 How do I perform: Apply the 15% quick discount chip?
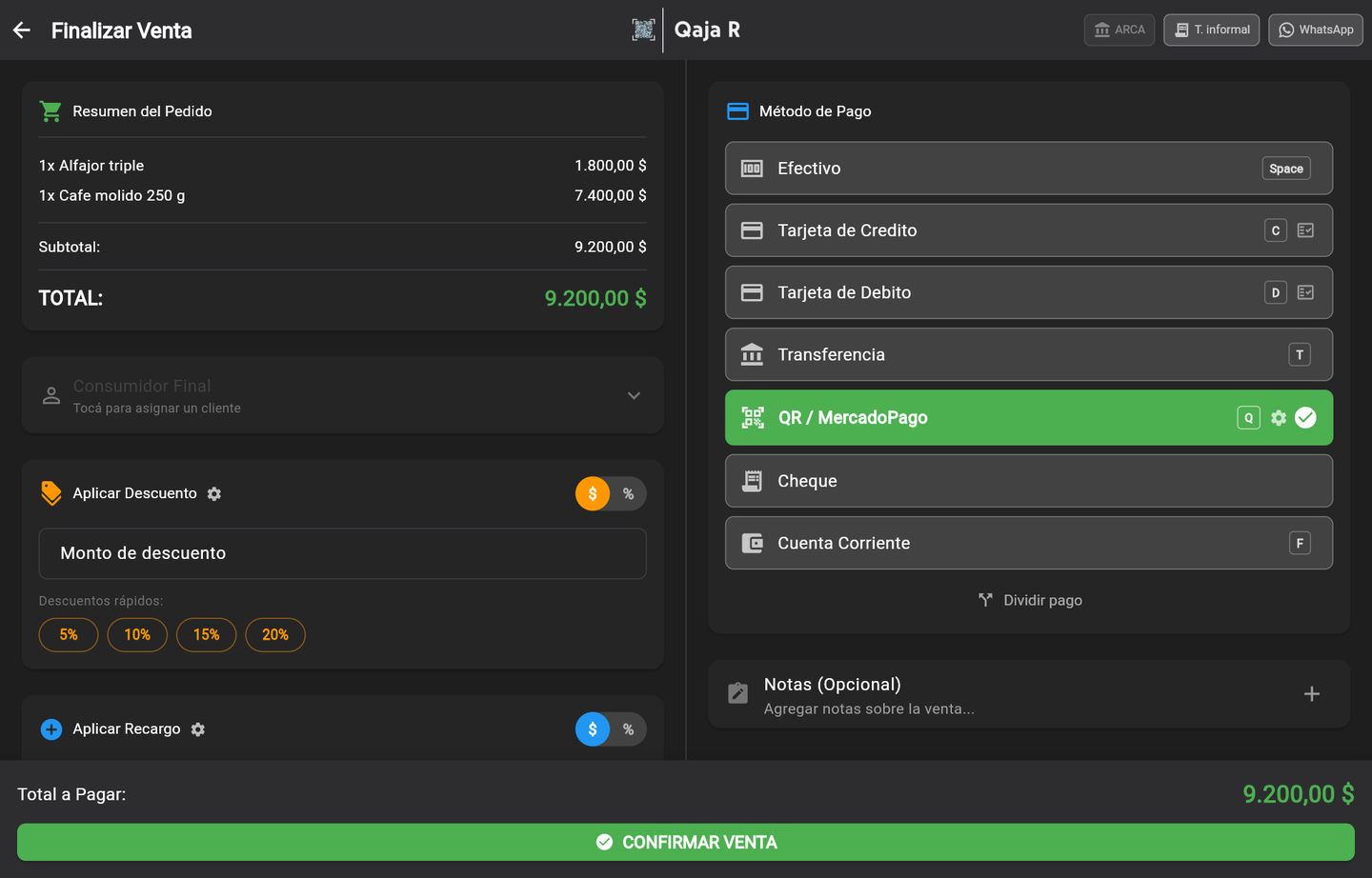tap(206, 634)
